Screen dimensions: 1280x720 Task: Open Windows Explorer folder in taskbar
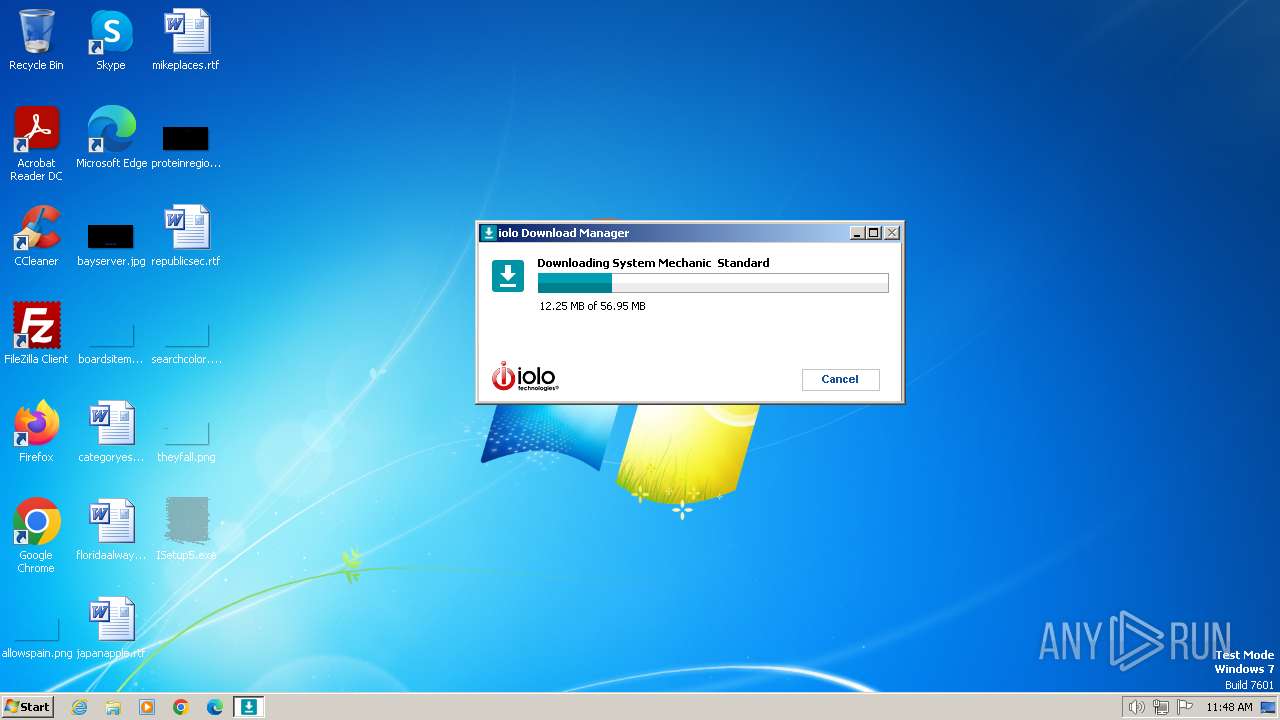click(113, 707)
